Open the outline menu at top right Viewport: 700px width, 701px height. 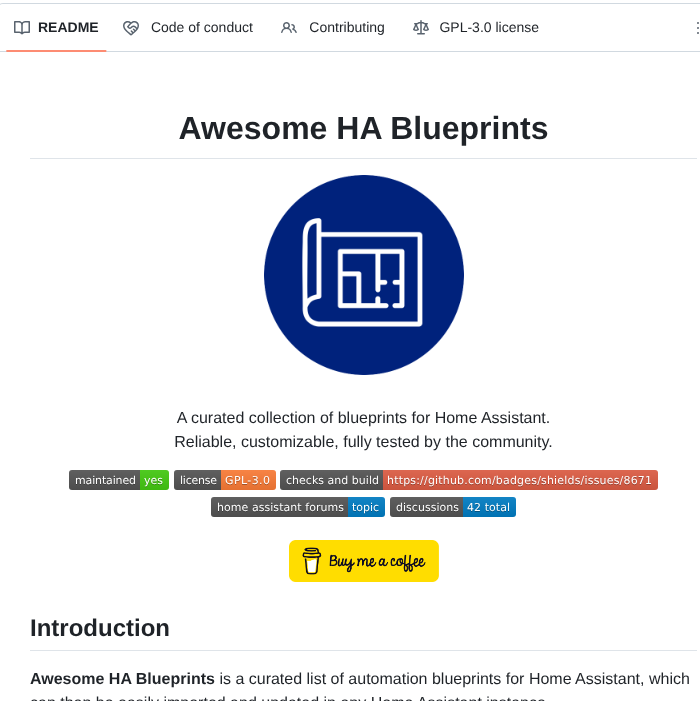[696, 28]
